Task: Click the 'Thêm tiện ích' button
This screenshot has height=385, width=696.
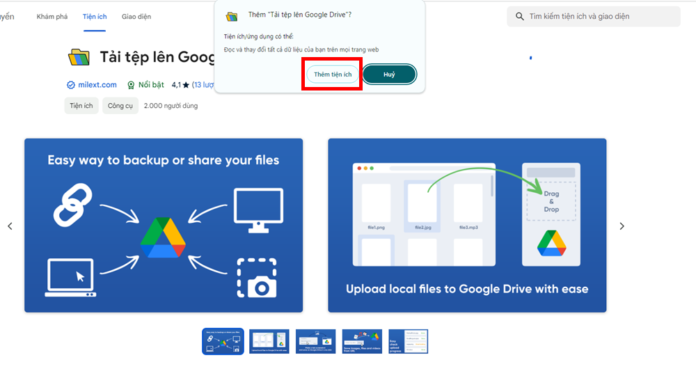Action: (x=332, y=74)
